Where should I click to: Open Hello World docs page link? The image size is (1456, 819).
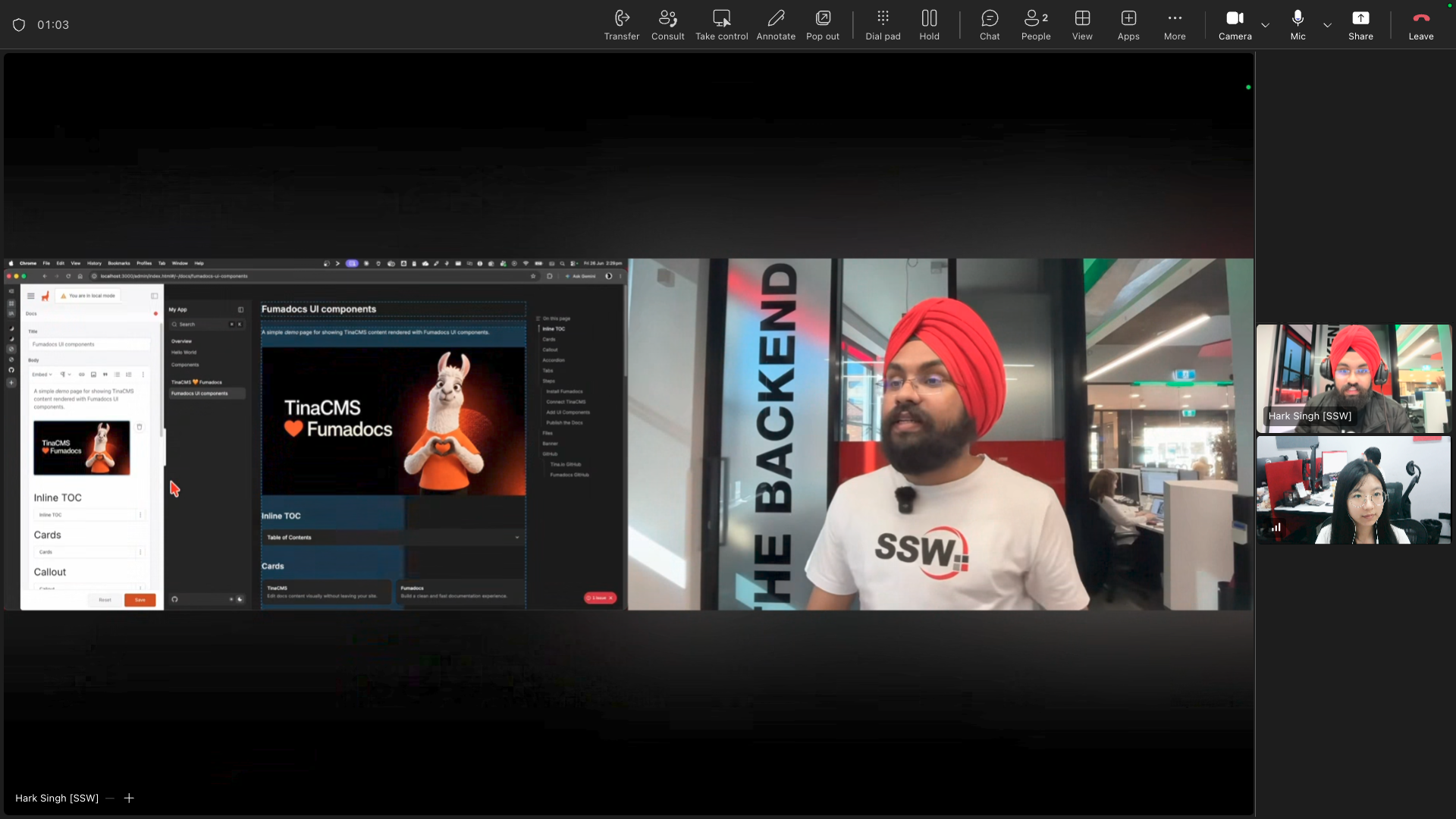pyautogui.click(x=184, y=353)
